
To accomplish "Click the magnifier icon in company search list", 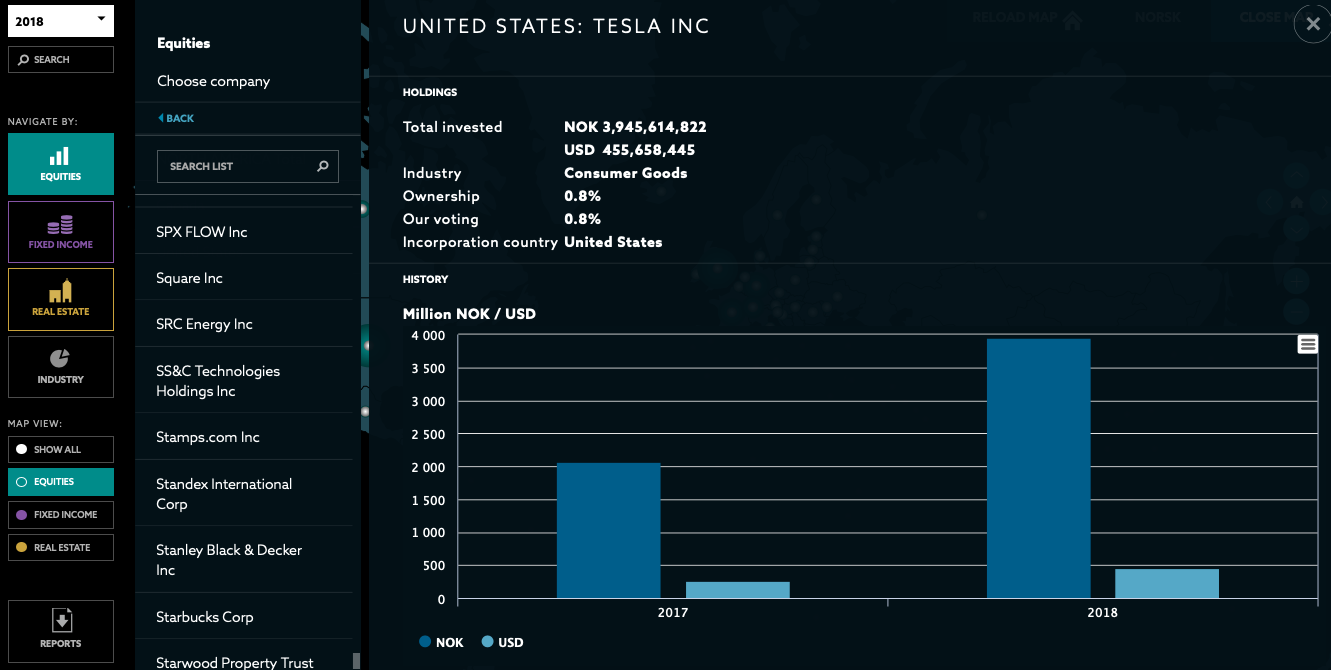I will pos(322,166).
